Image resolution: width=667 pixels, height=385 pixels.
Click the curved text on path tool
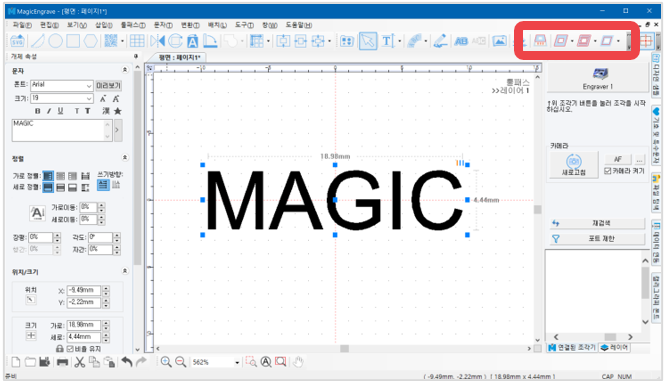(x=413, y=41)
